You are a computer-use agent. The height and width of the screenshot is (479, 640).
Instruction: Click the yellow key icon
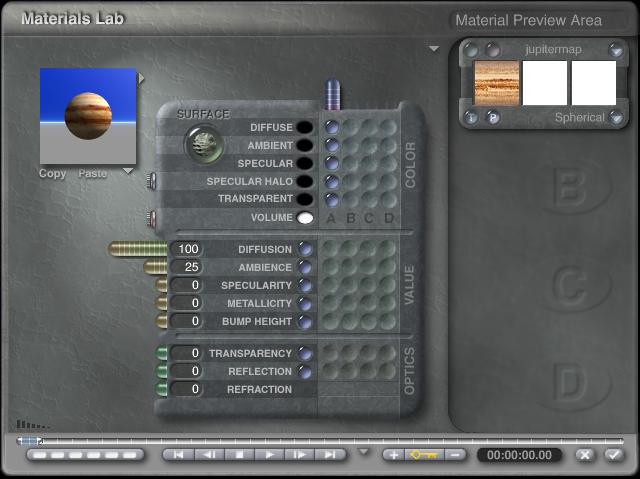(x=424, y=455)
